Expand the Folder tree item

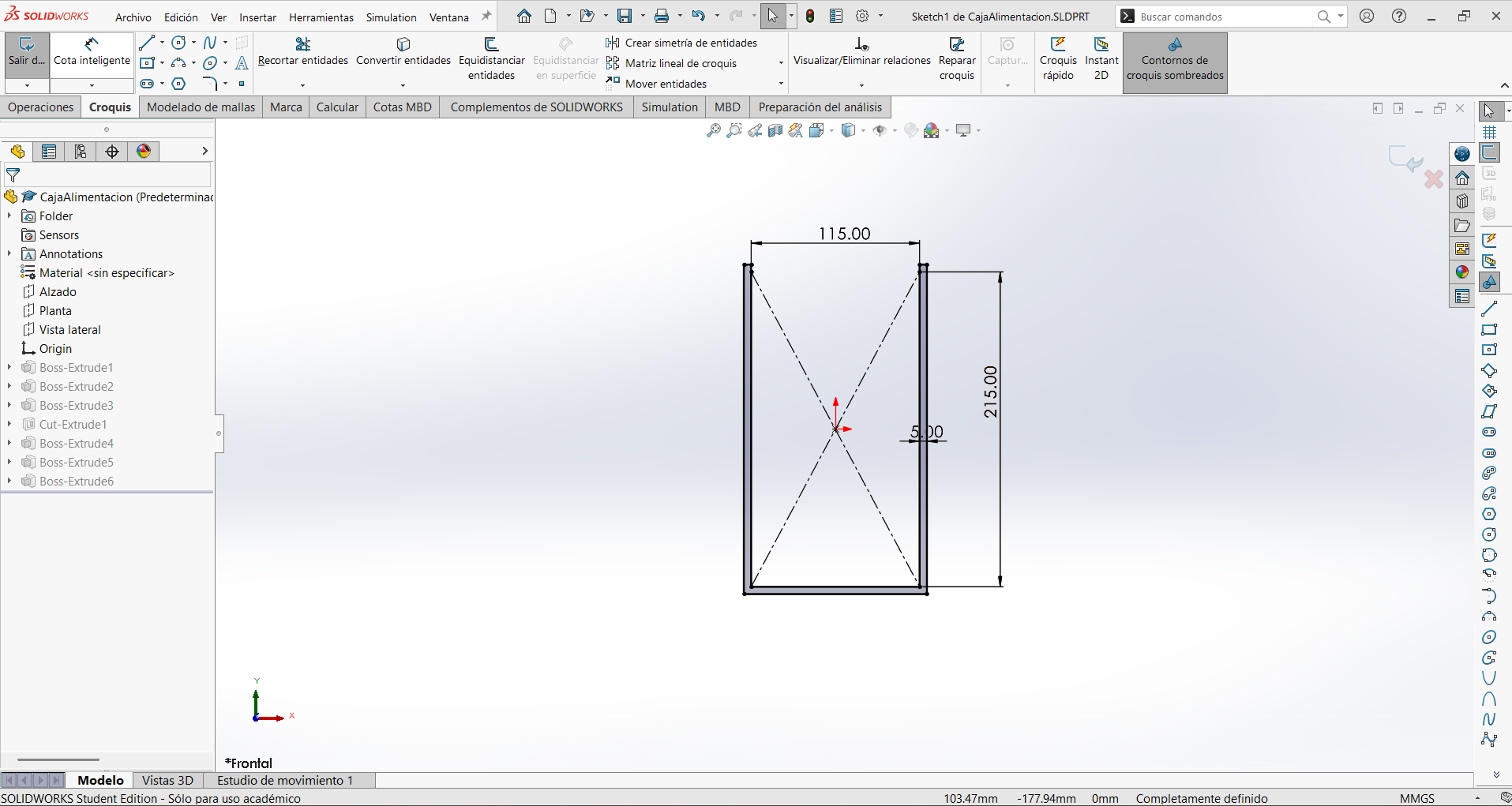pos(9,216)
